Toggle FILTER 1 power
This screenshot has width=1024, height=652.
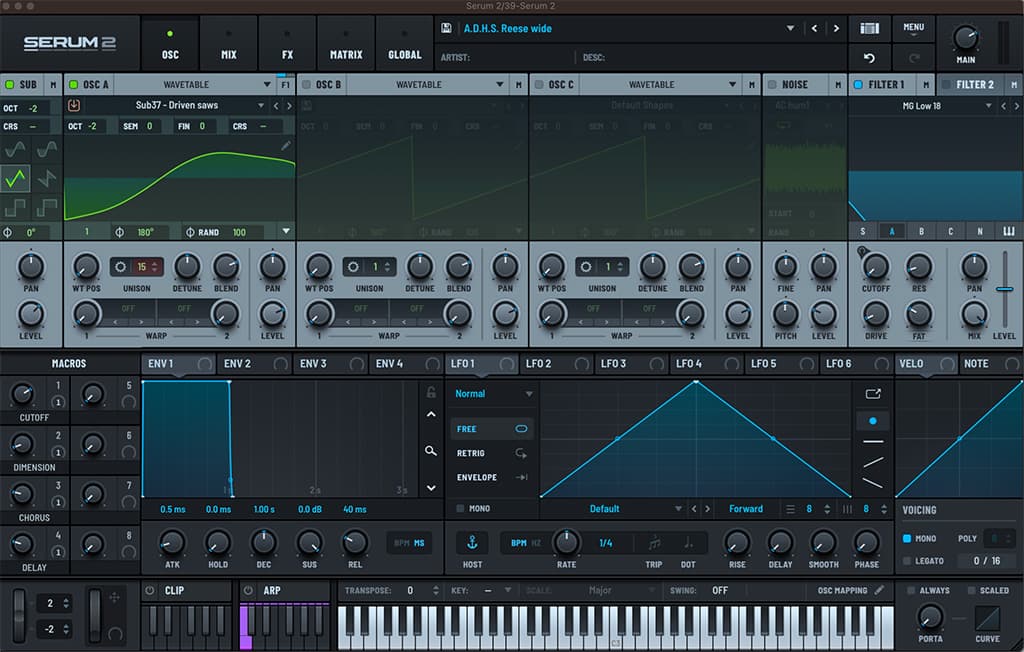coord(858,85)
